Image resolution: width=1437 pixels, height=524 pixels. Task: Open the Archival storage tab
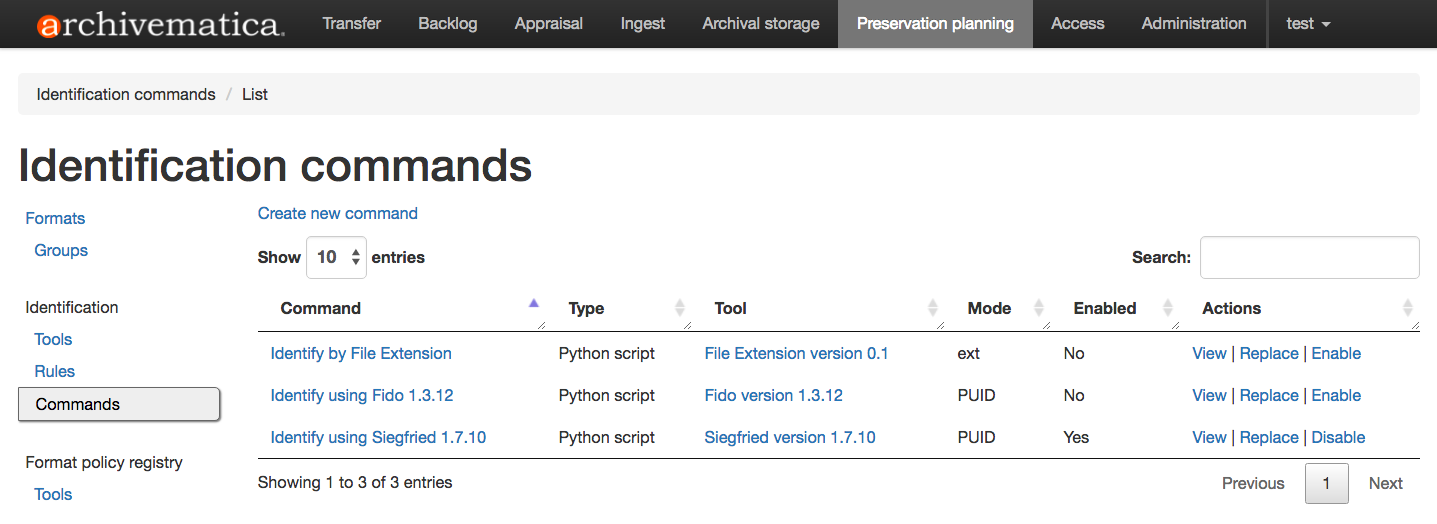760,24
